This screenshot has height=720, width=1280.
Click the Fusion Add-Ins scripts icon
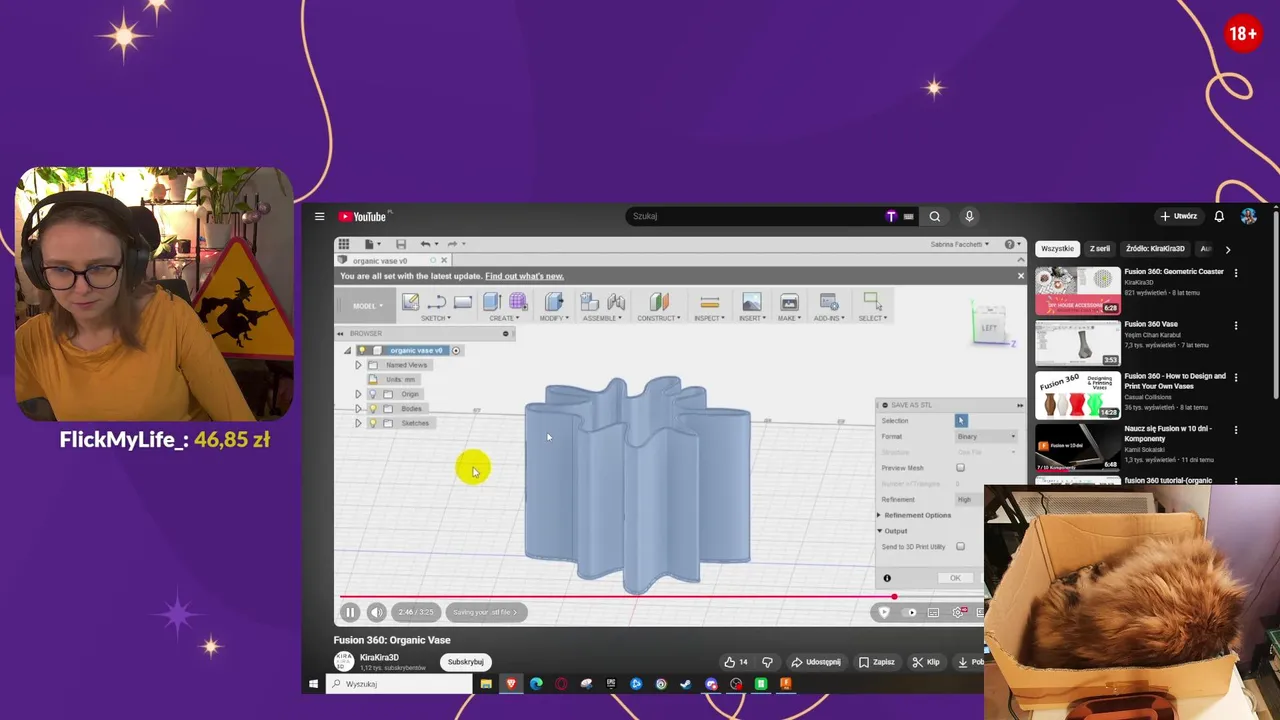(828, 302)
